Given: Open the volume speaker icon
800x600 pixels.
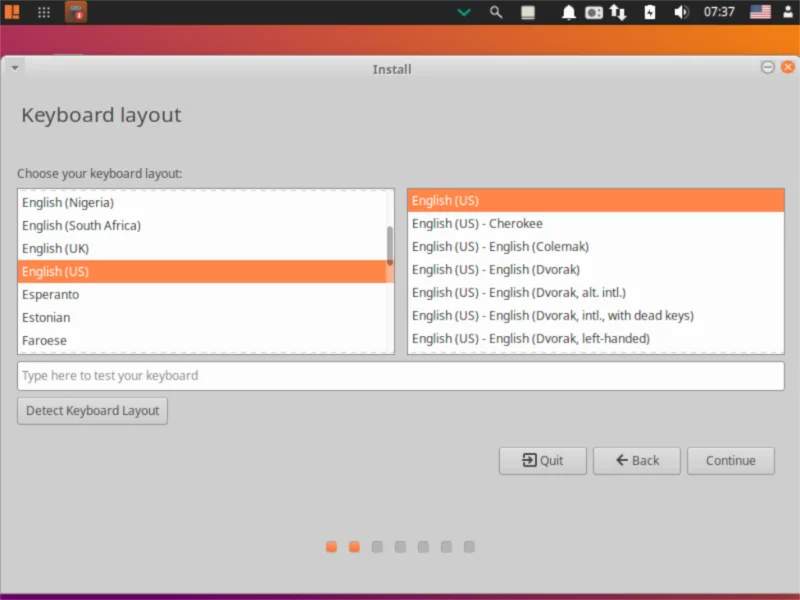Looking at the screenshot, I should 681,12.
